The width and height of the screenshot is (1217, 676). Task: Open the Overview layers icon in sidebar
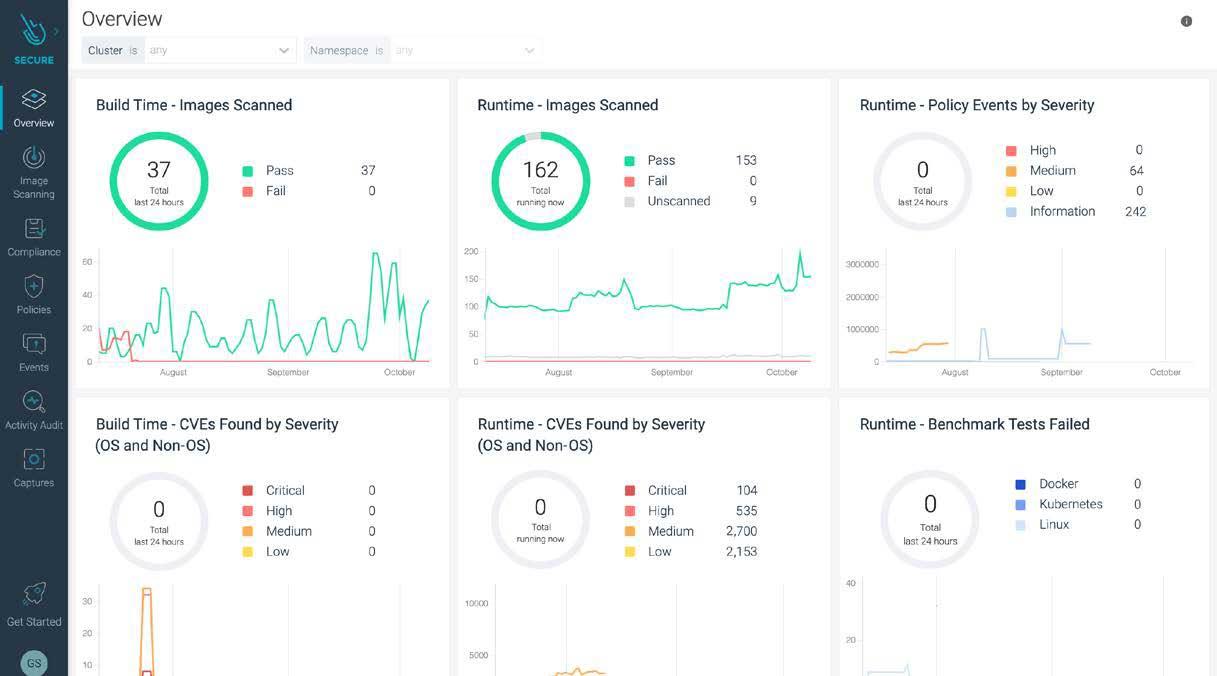(33, 99)
